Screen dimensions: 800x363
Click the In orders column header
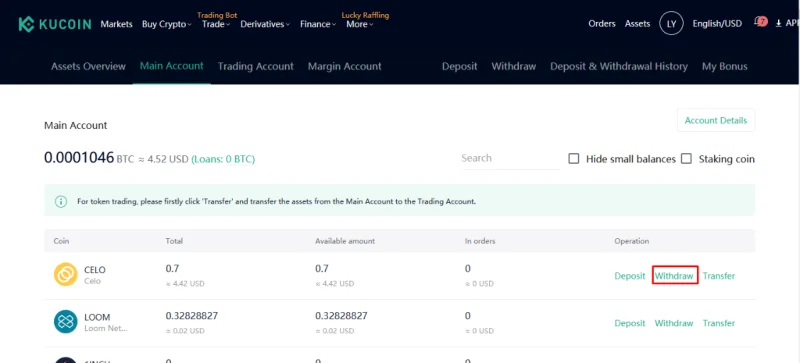coord(480,241)
